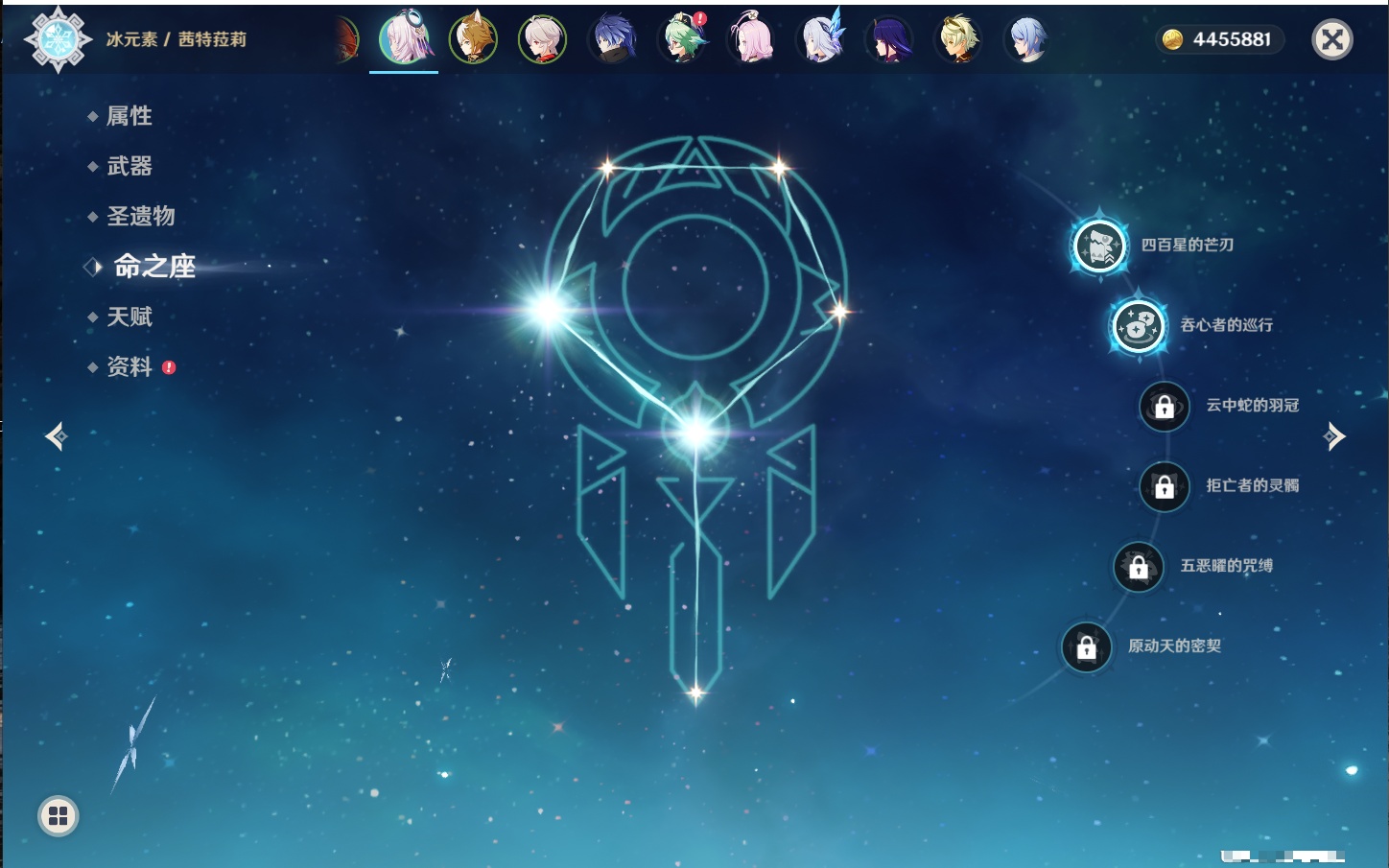The height and width of the screenshot is (868, 1389).
Task: Go to the next character with right arrow
Action: 1334,436
